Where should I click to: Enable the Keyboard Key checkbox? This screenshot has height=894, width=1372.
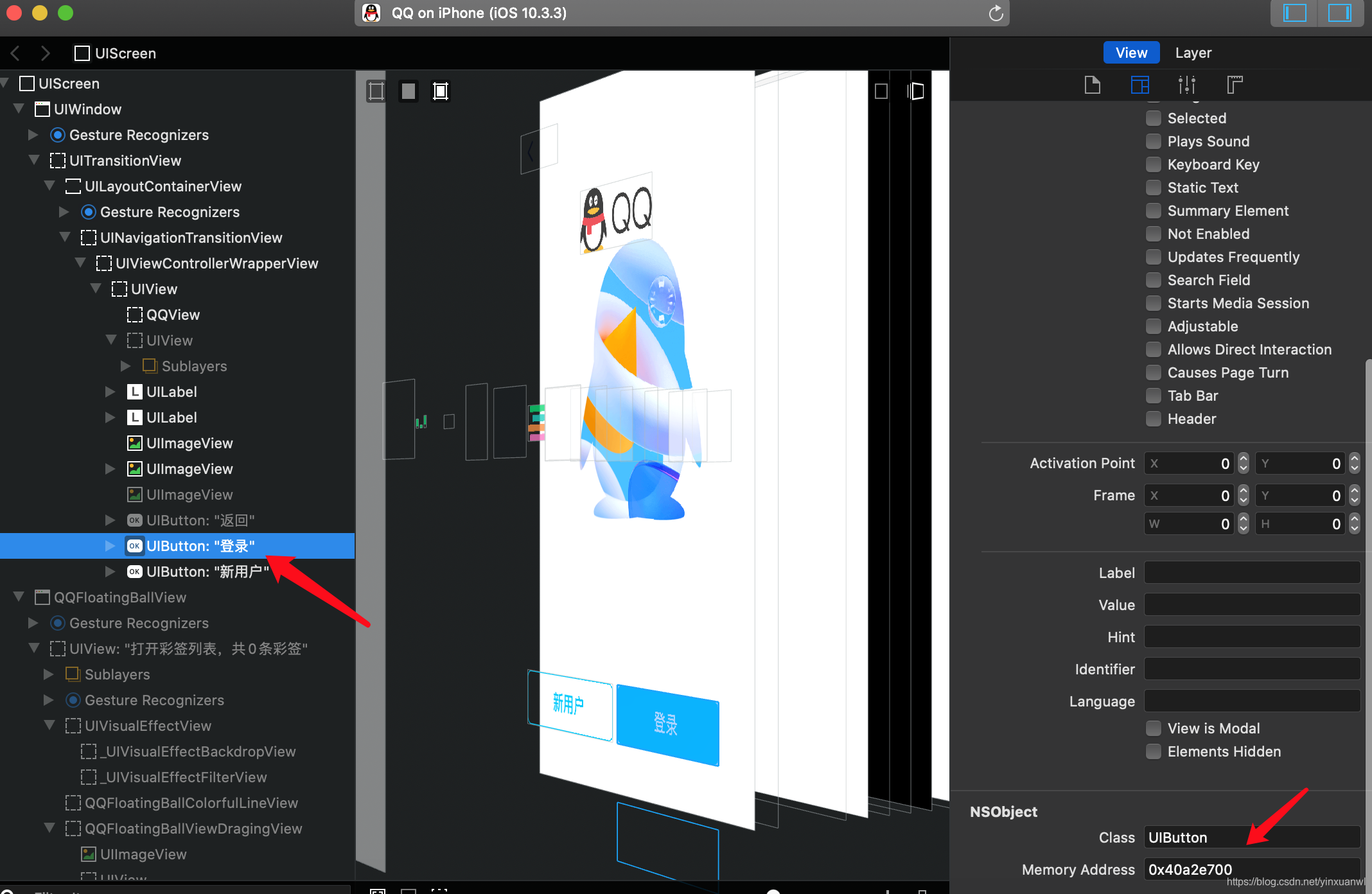tap(1154, 164)
